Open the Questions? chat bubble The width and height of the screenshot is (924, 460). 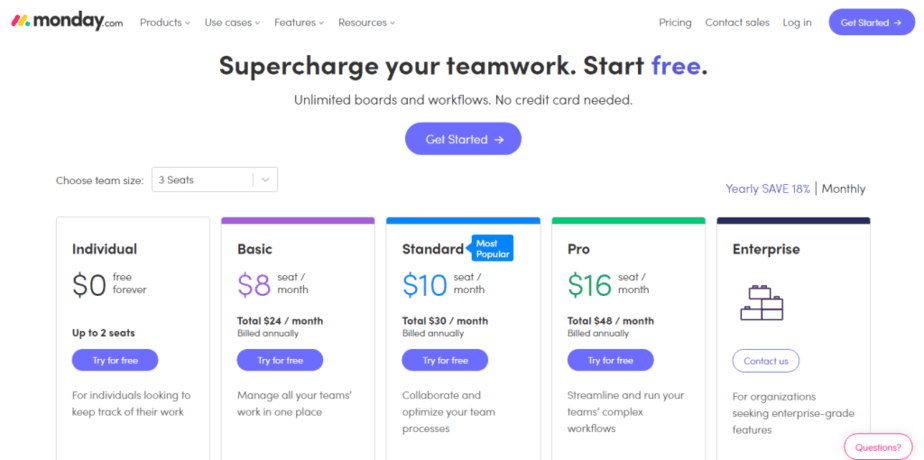[x=878, y=447]
